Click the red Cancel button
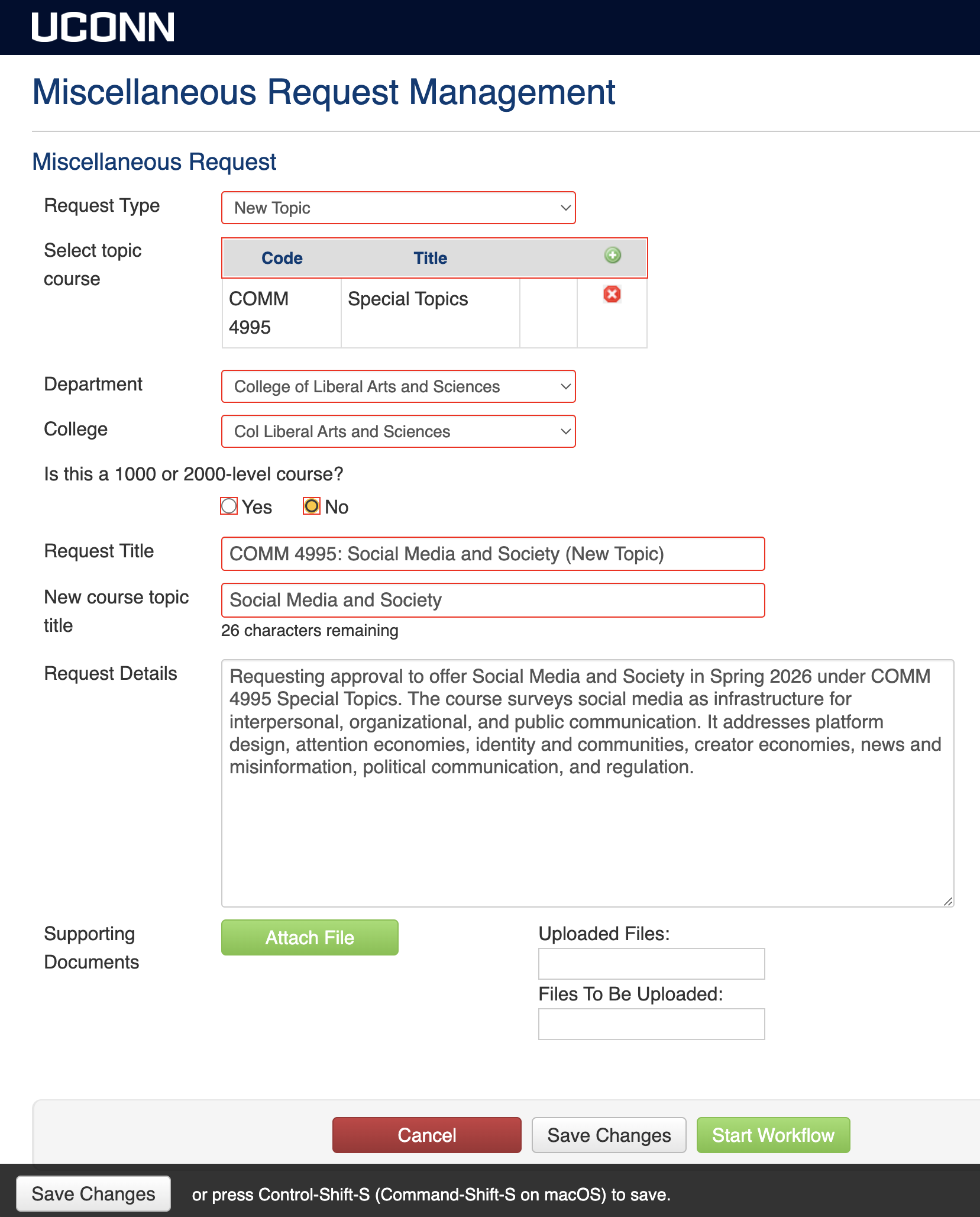The width and height of the screenshot is (980, 1217). pyautogui.click(x=426, y=1135)
